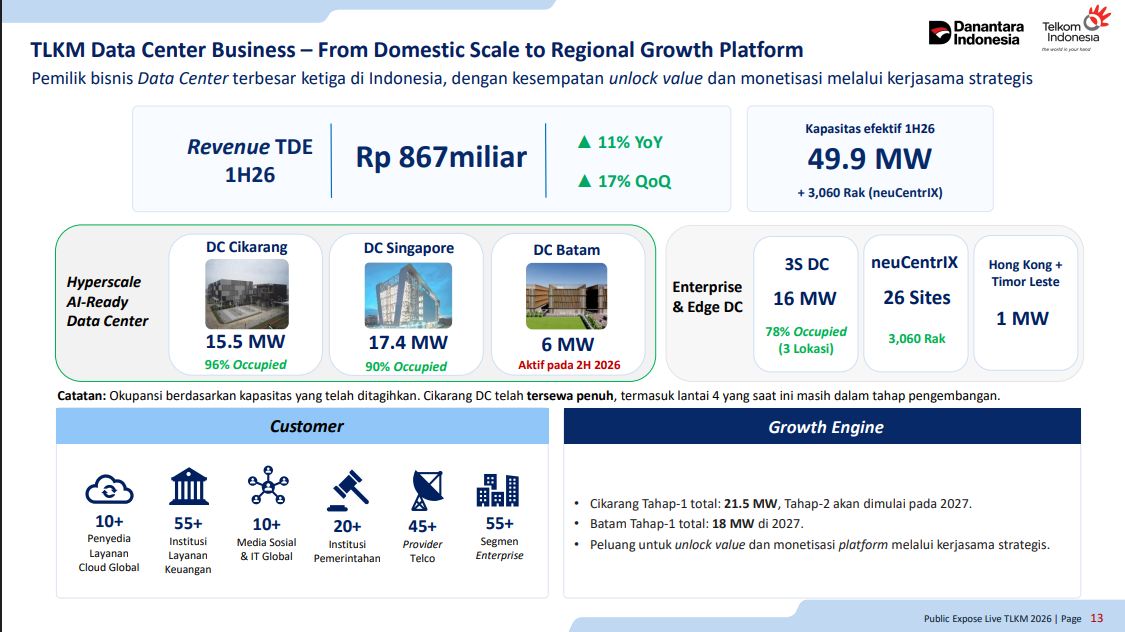Click the 6 MW value
Screen dimensions: 1125x632
point(568,344)
